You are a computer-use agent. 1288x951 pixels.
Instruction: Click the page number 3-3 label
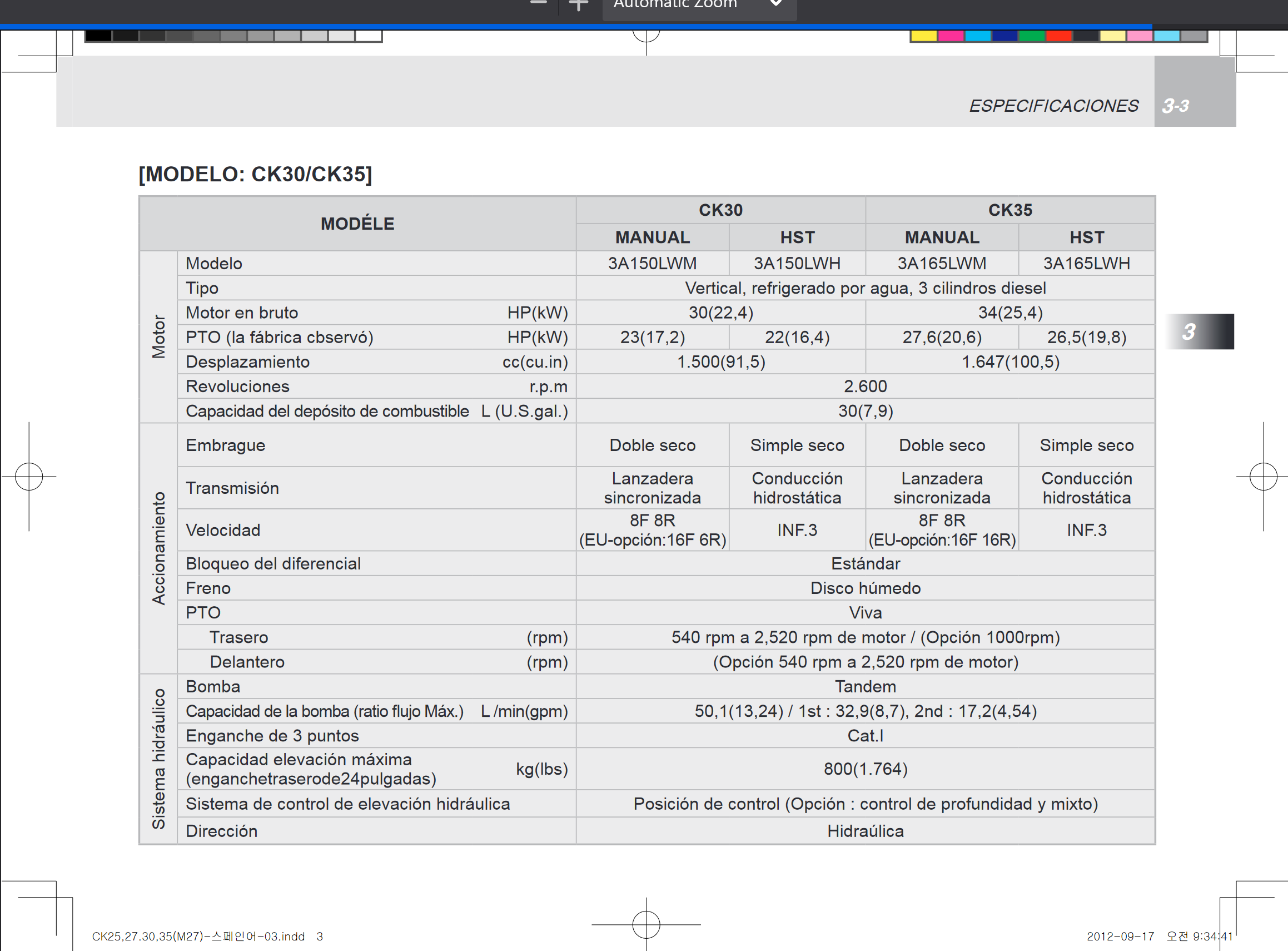tap(1175, 106)
